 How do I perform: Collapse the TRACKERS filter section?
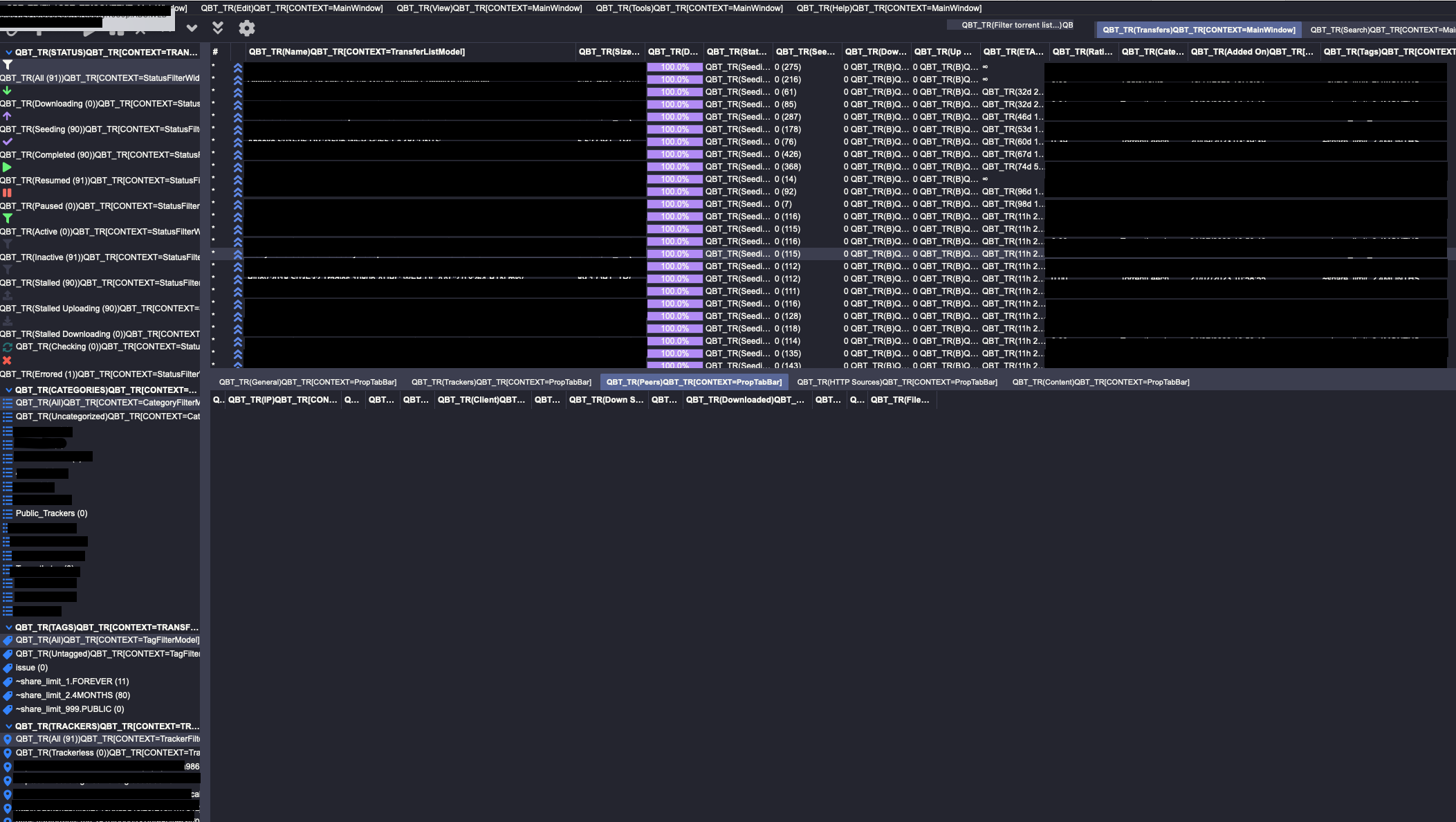pyautogui.click(x=8, y=726)
